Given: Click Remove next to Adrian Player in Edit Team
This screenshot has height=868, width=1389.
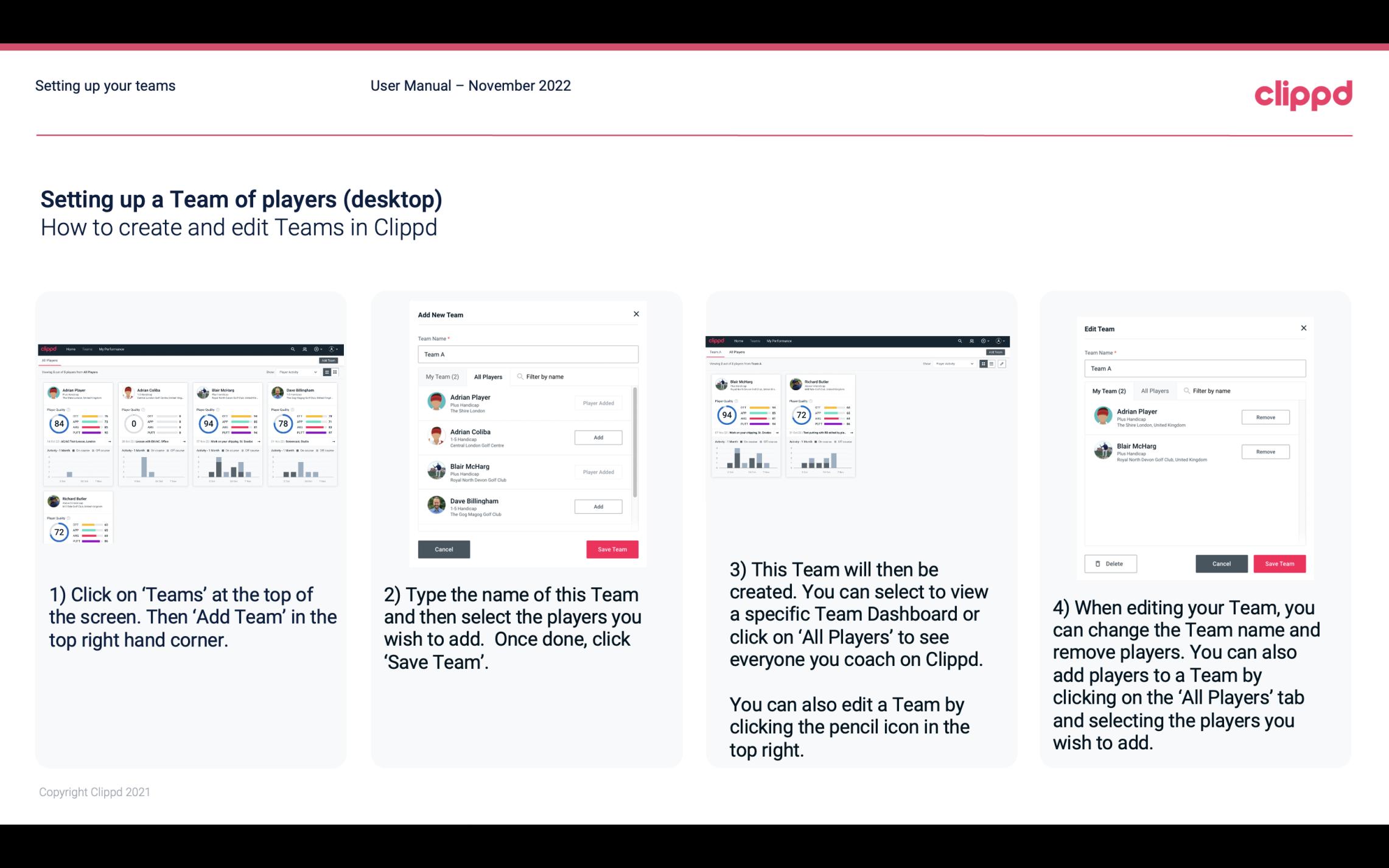Looking at the screenshot, I should pyautogui.click(x=1266, y=417).
